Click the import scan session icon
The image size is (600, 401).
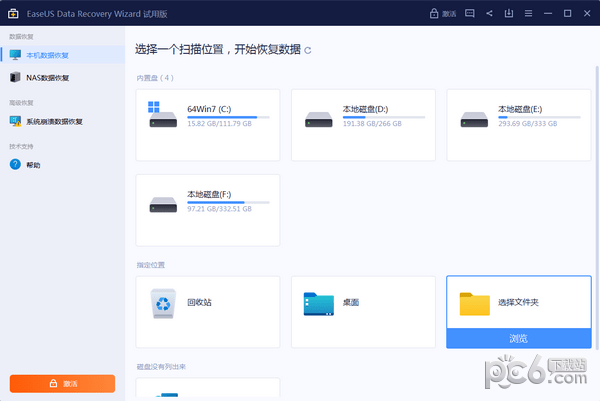[509, 13]
